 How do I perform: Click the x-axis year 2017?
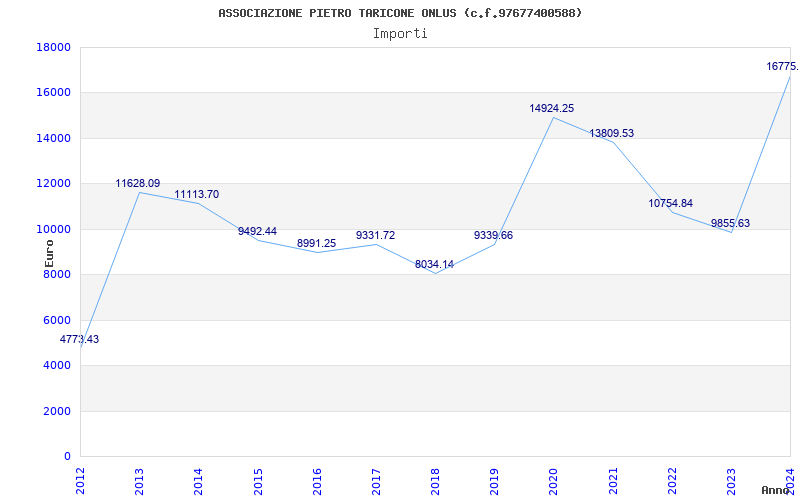pyautogui.click(x=376, y=481)
